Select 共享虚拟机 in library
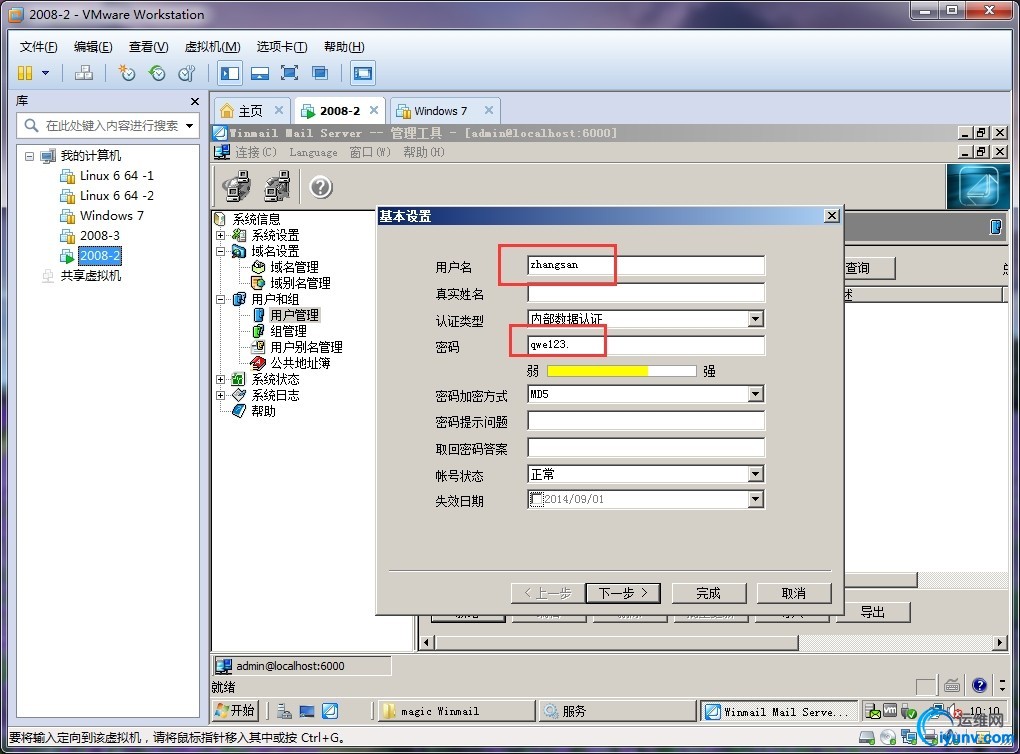 pos(90,276)
